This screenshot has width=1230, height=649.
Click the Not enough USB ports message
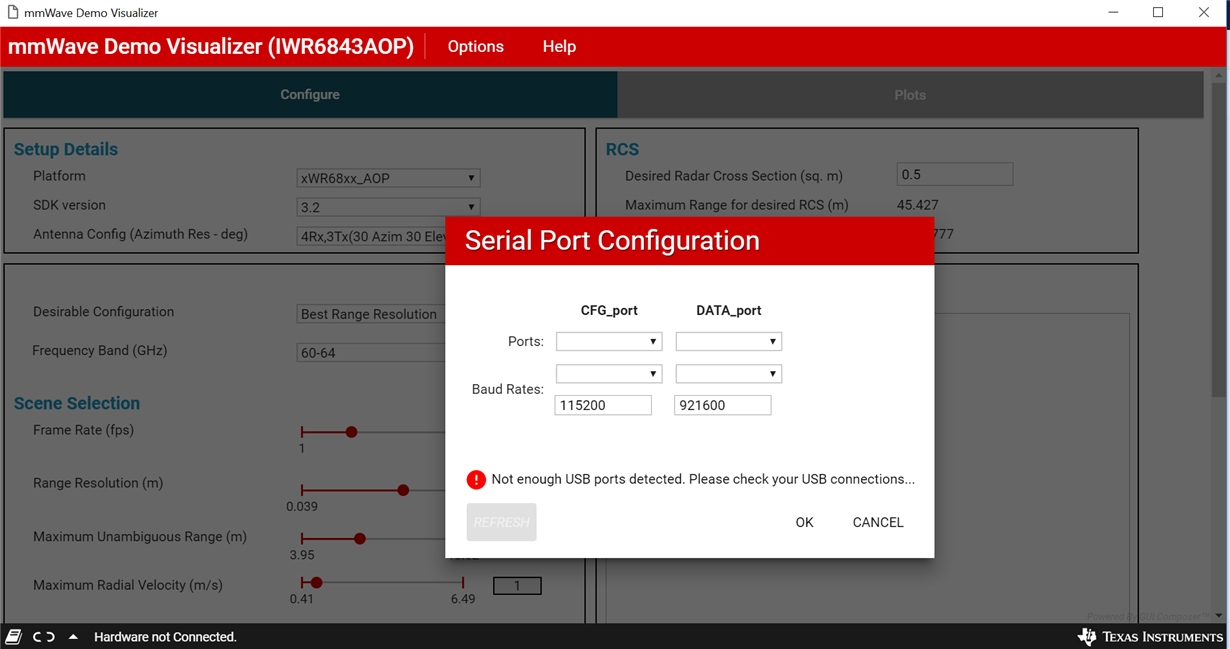click(703, 479)
